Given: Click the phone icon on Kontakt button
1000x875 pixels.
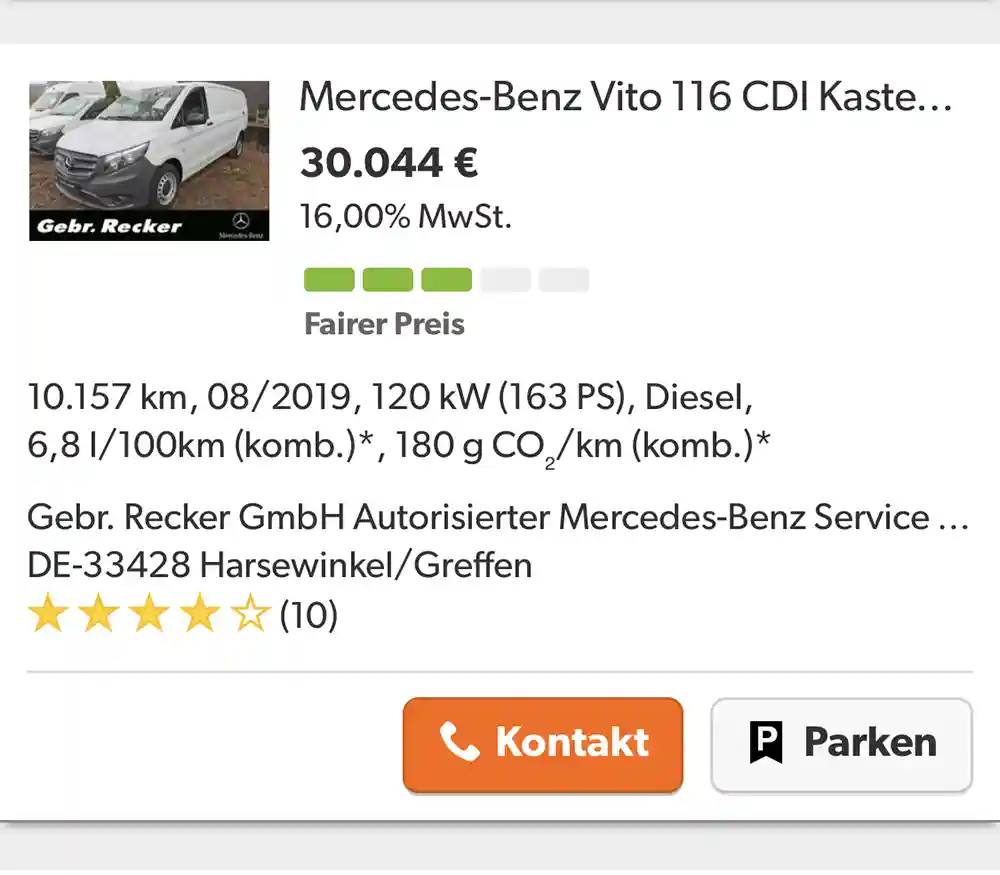Looking at the screenshot, I should (459, 743).
